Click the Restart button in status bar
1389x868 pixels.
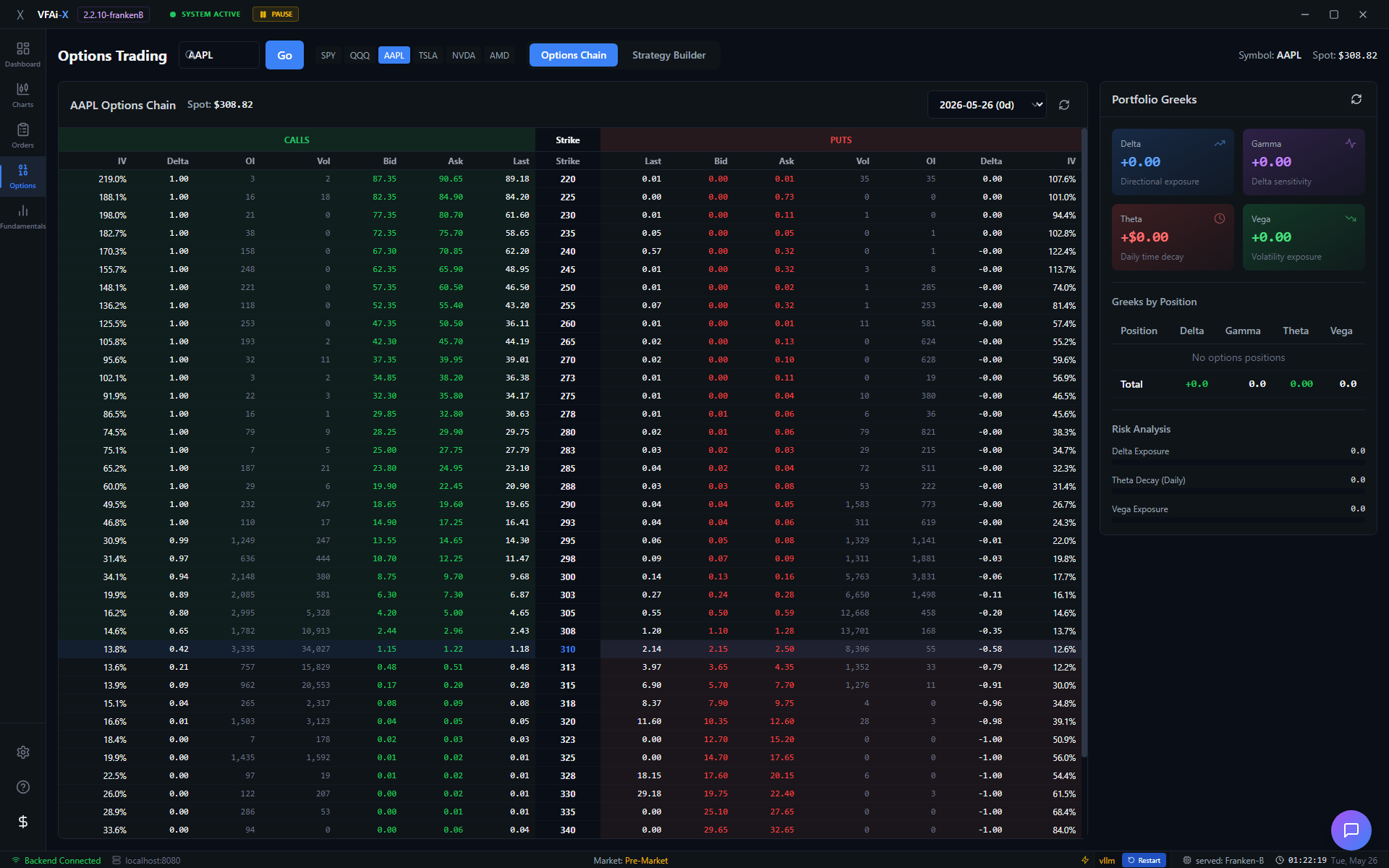click(1144, 860)
